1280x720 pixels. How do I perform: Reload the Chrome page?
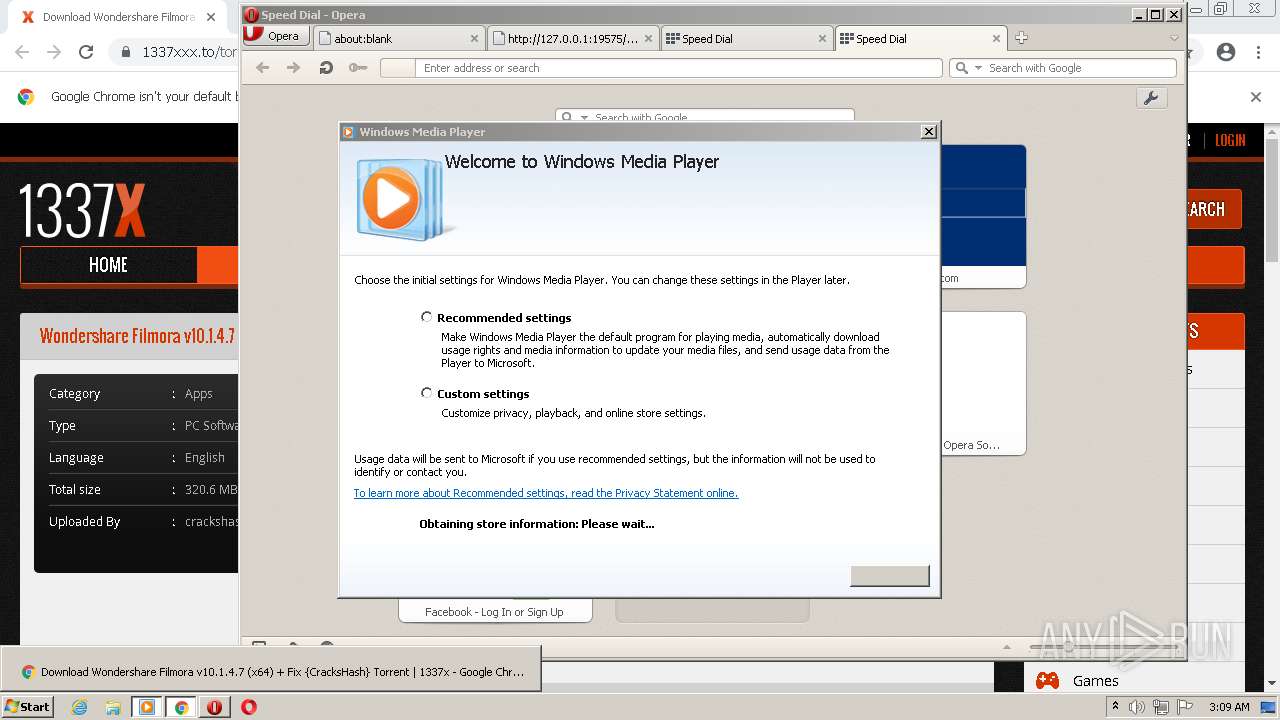86,52
